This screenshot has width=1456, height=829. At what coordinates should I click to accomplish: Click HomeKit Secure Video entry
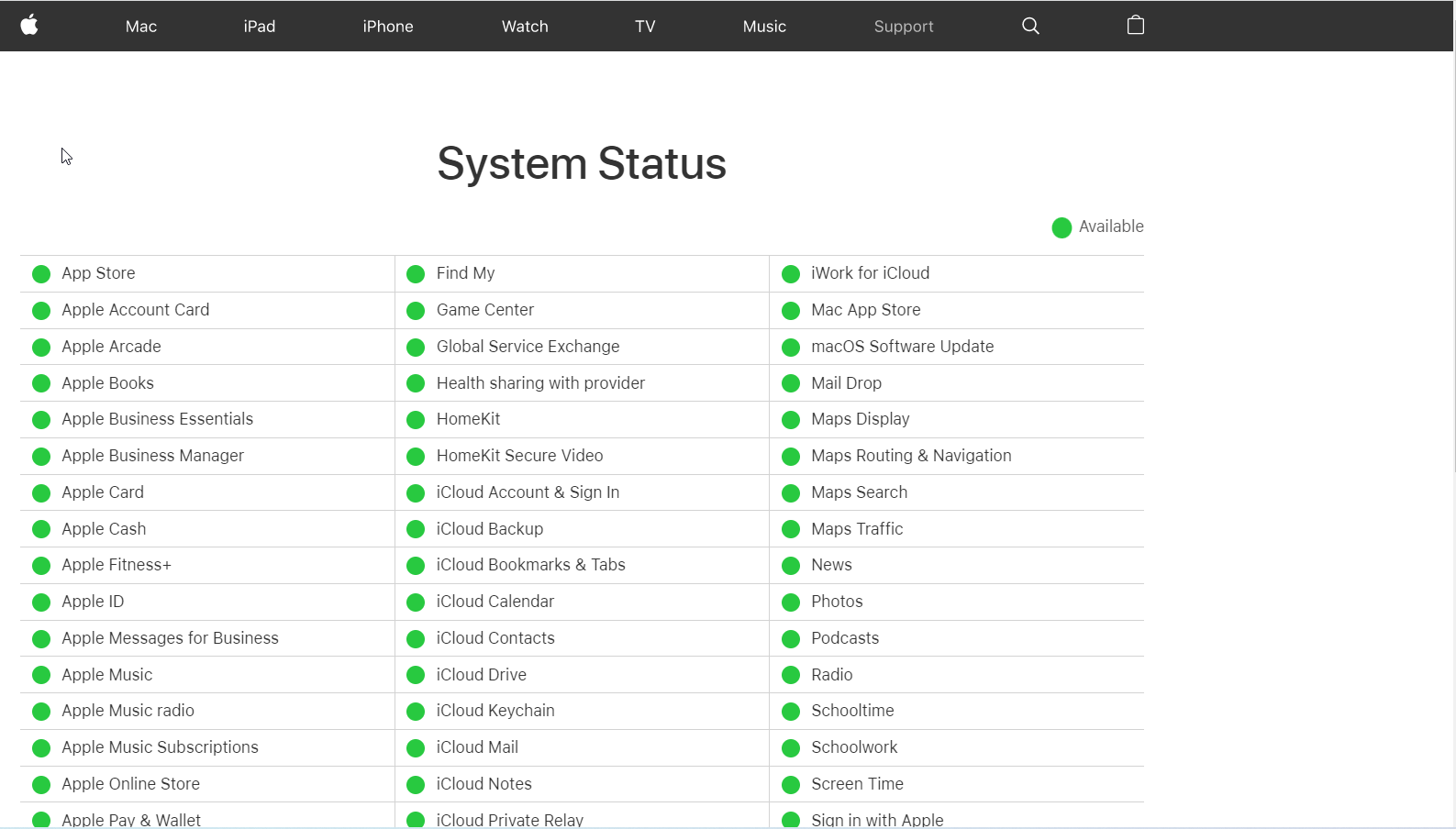pos(520,456)
